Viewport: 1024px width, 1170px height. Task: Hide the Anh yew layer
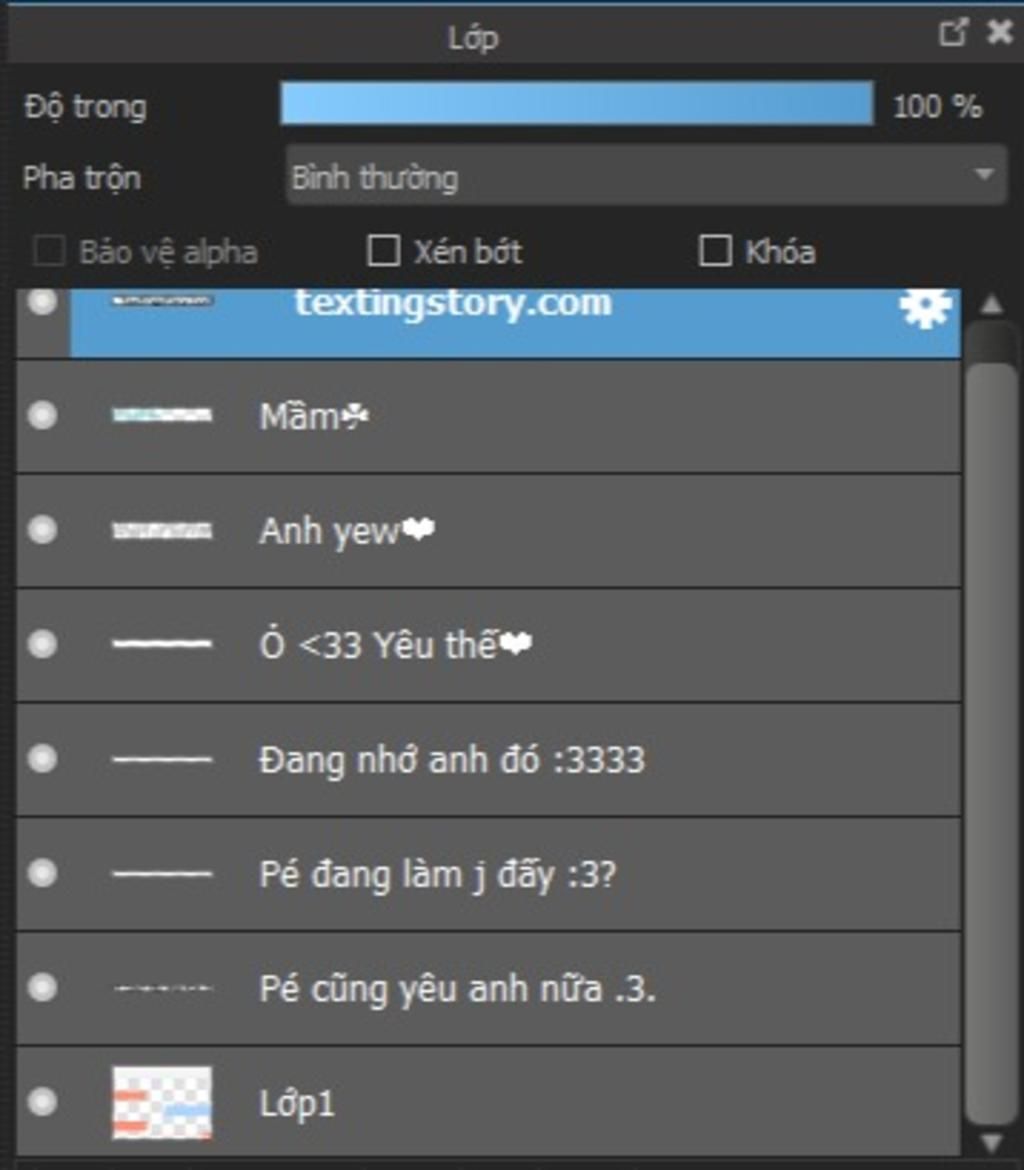tap(42, 530)
